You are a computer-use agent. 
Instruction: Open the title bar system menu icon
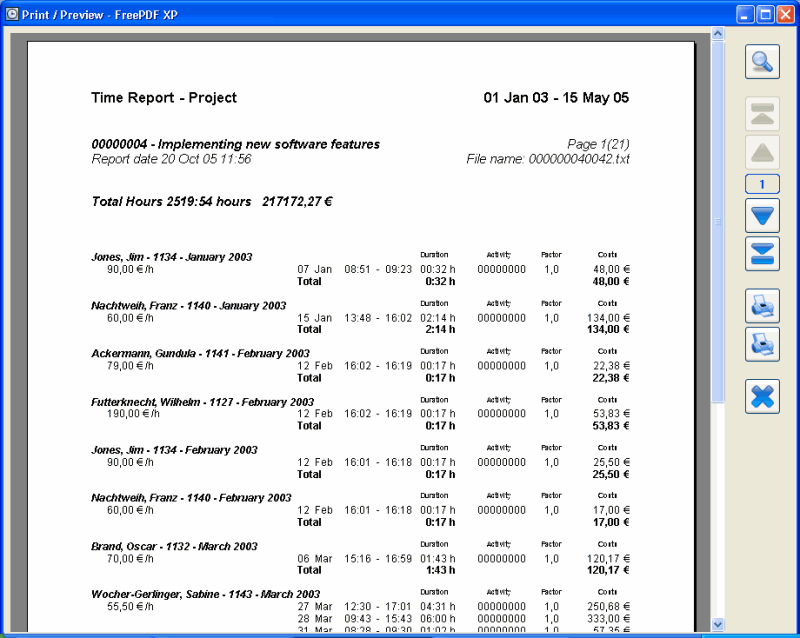pos(13,13)
